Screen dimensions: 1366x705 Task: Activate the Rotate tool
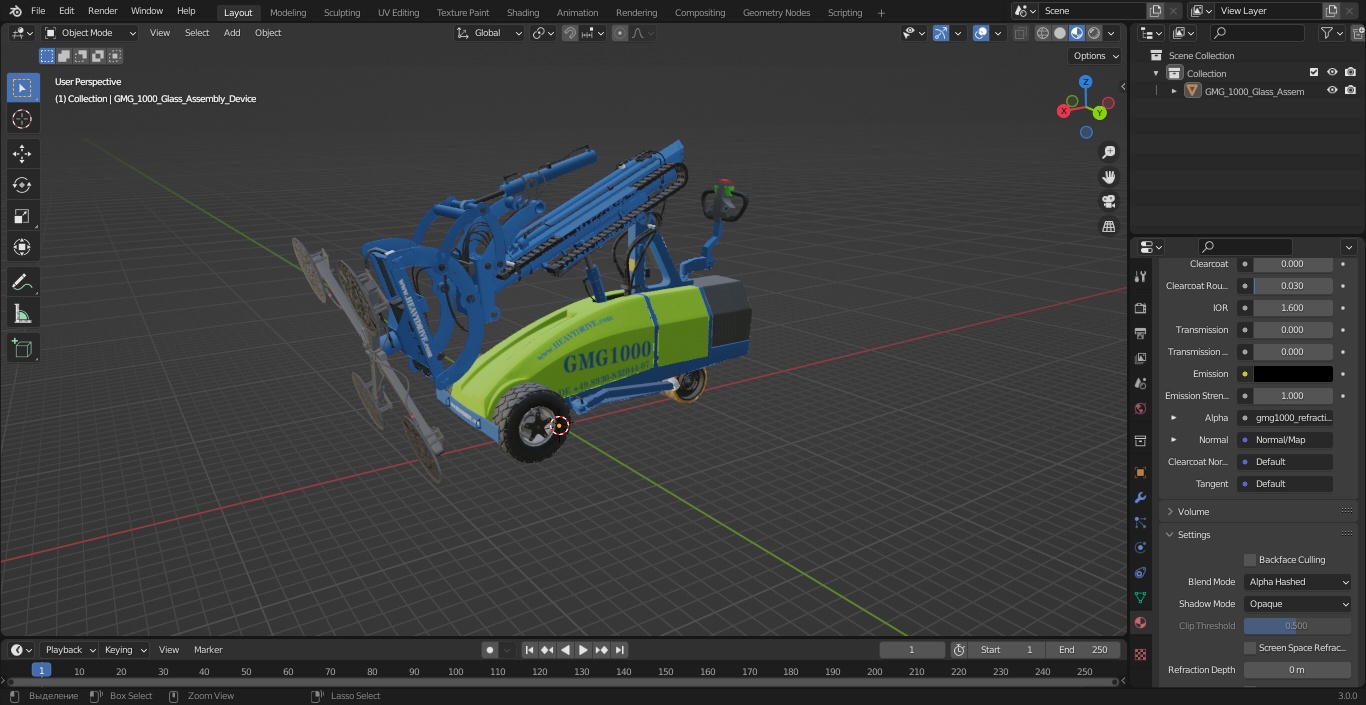[x=22, y=185]
